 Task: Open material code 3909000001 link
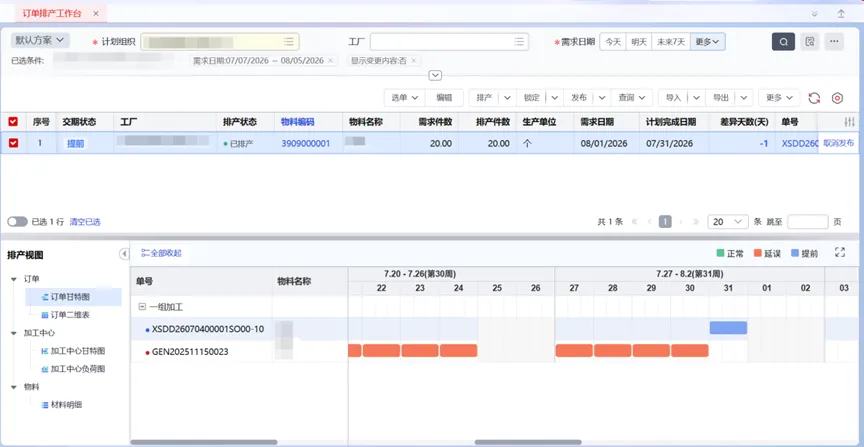tap(306, 143)
